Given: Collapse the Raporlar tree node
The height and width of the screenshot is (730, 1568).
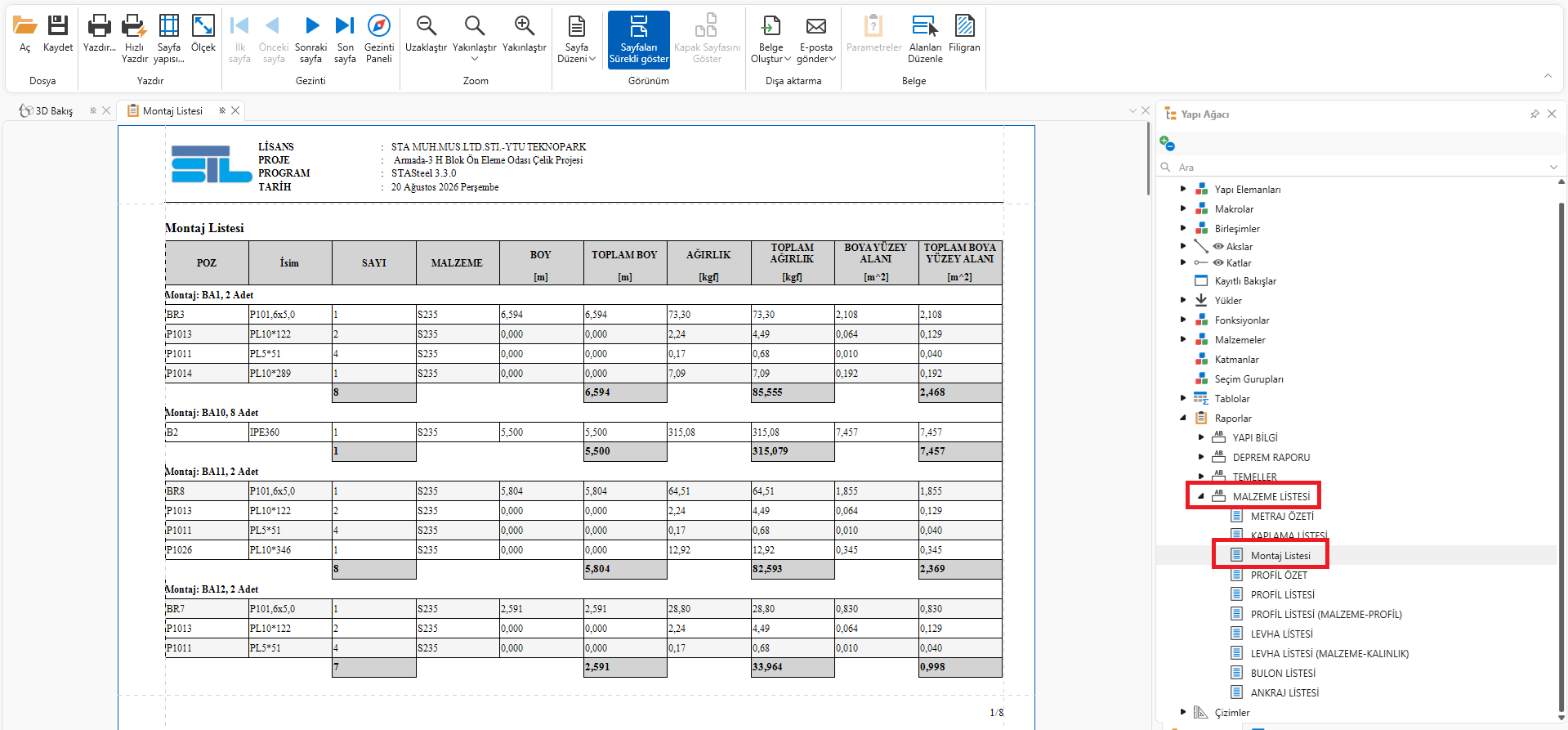Looking at the screenshot, I should 1182,418.
